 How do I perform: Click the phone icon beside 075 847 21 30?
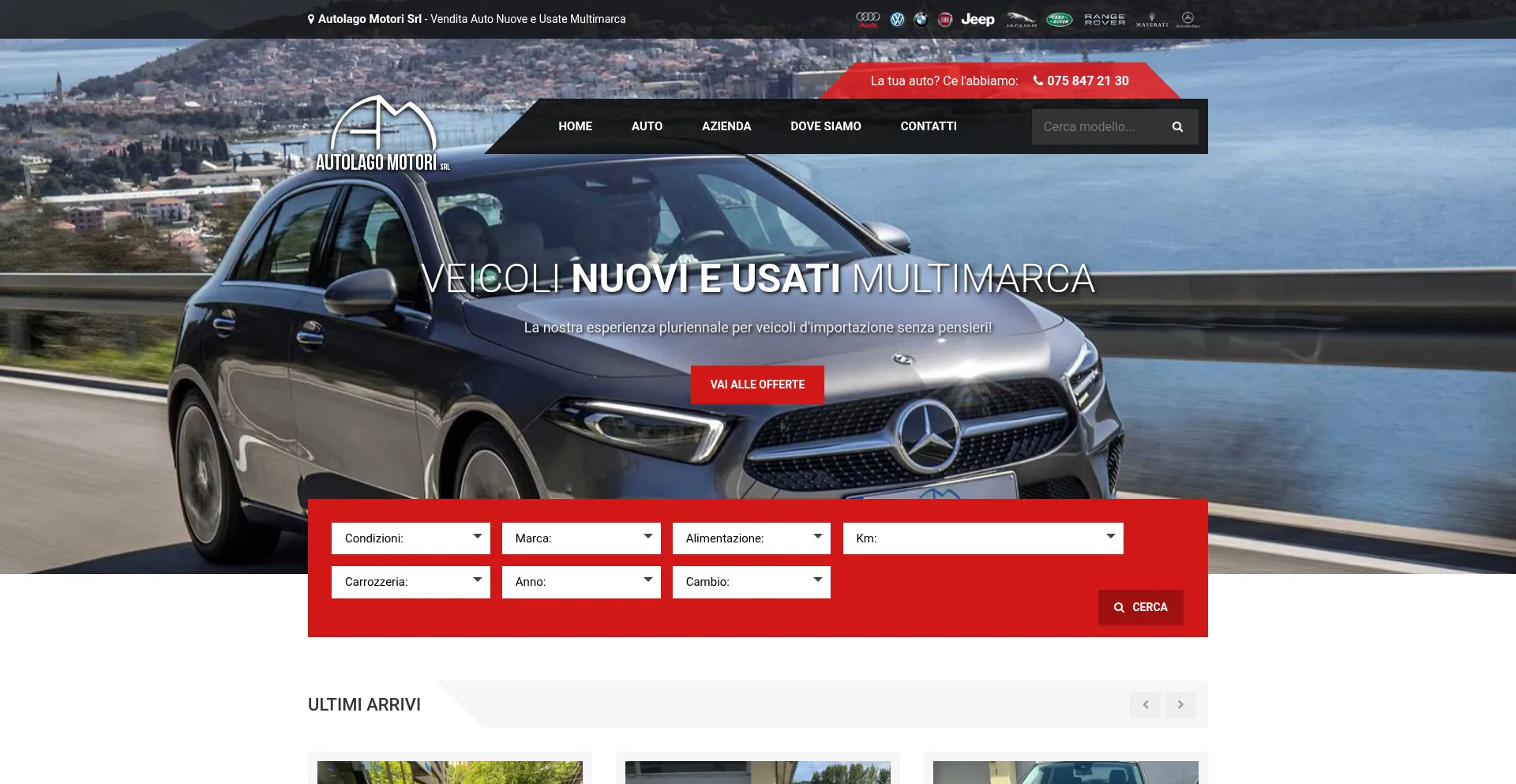[x=1038, y=81]
